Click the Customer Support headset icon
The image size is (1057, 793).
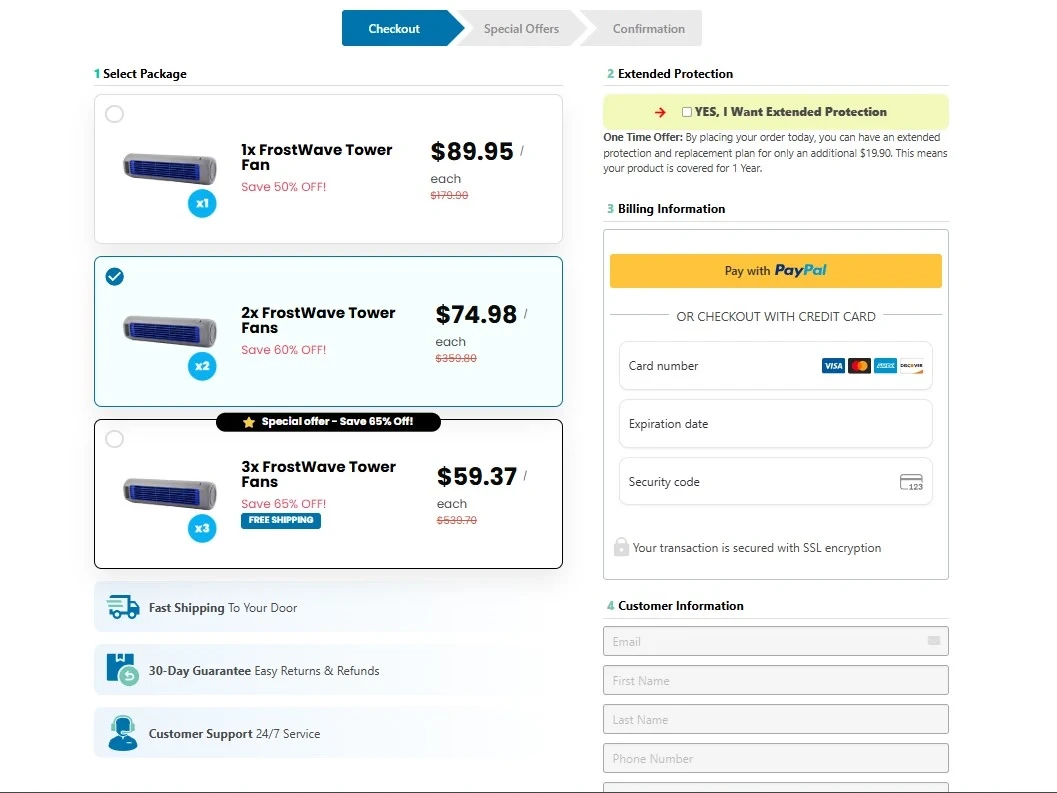[123, 733]
